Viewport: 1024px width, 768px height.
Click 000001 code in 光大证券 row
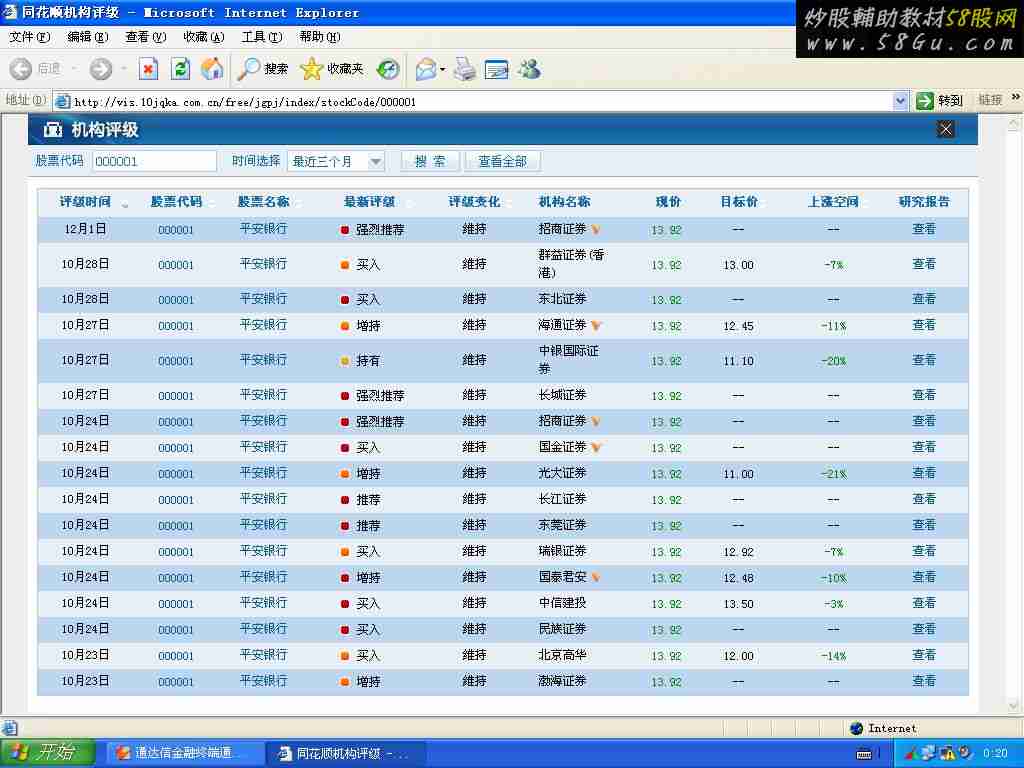[x=176, y=473]
